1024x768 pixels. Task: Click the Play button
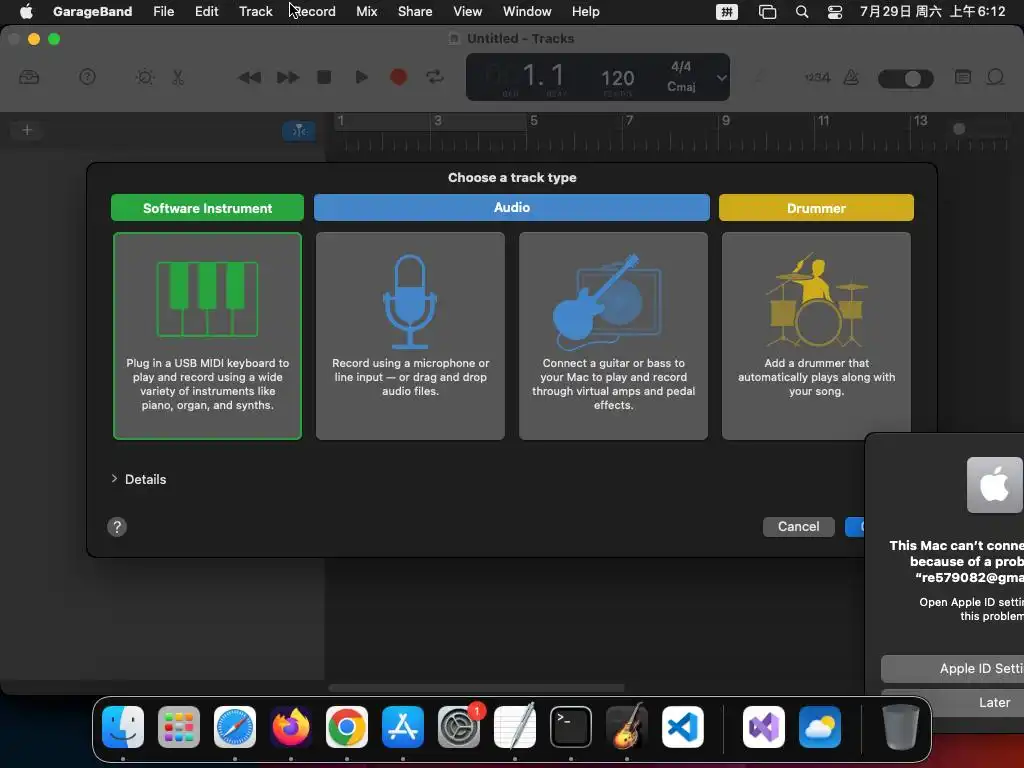[x=361, y=77]
